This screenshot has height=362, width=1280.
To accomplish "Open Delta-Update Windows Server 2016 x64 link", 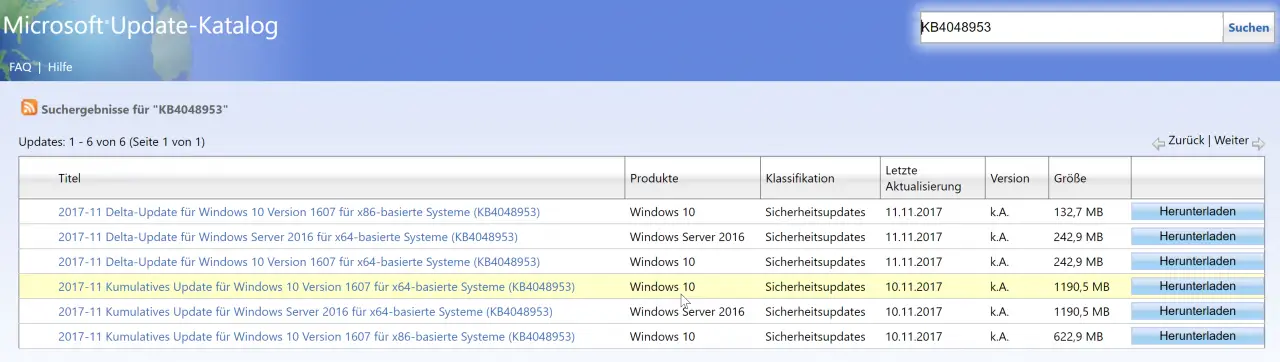I will tap(288, 237).
